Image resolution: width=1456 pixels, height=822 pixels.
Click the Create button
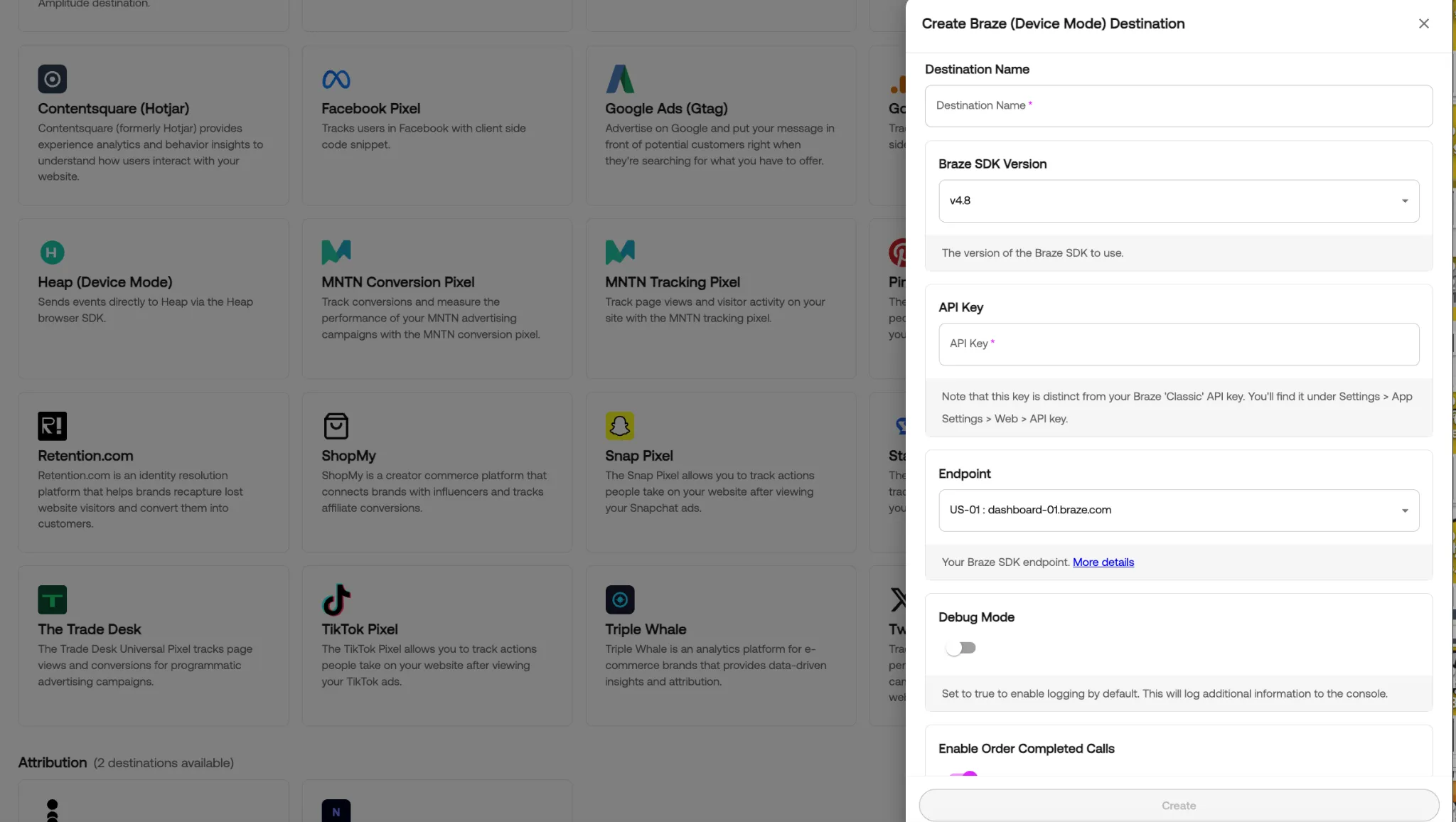click(x=1179, y=806)
